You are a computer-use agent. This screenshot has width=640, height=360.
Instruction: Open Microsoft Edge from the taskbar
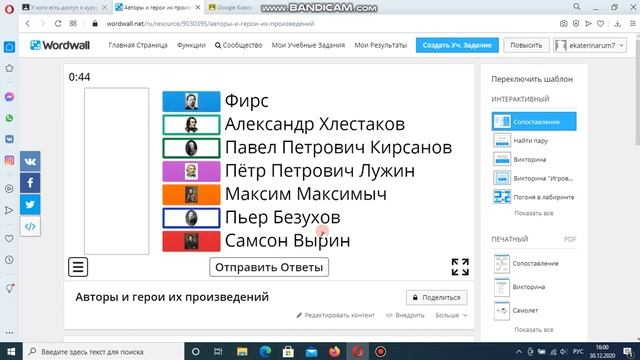tap(265, 351)
